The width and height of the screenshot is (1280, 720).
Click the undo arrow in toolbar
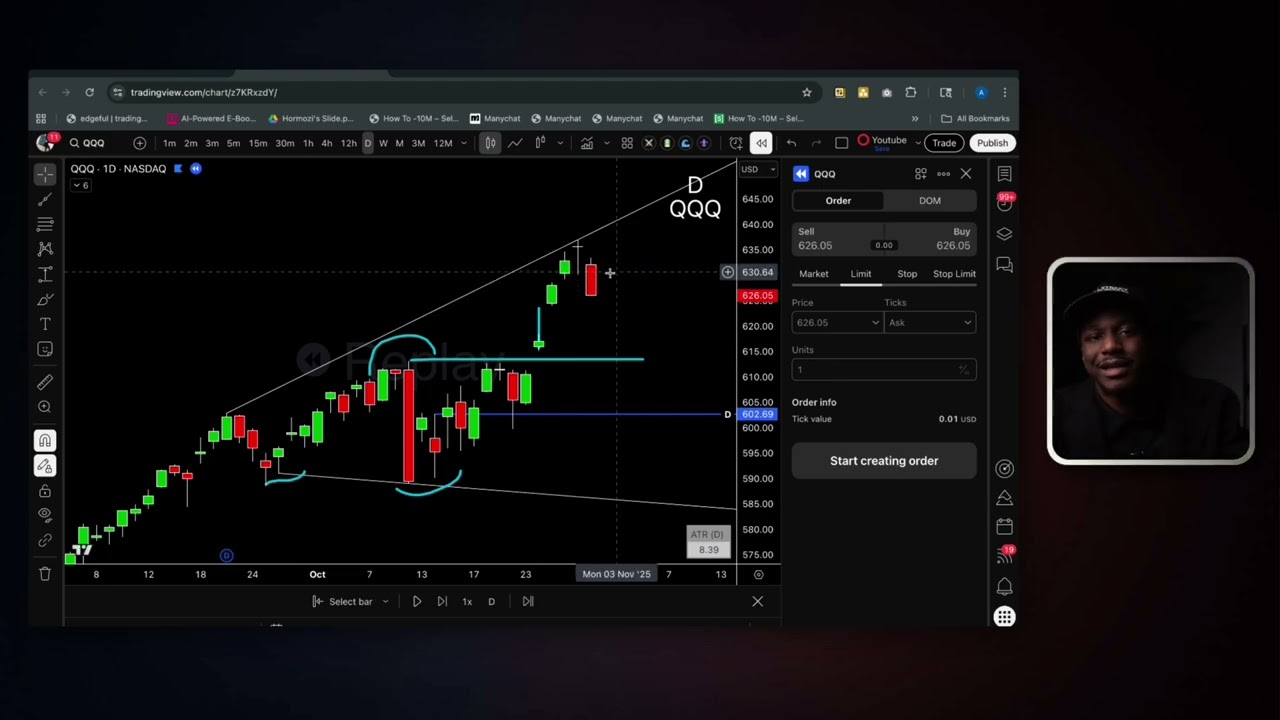791,143
